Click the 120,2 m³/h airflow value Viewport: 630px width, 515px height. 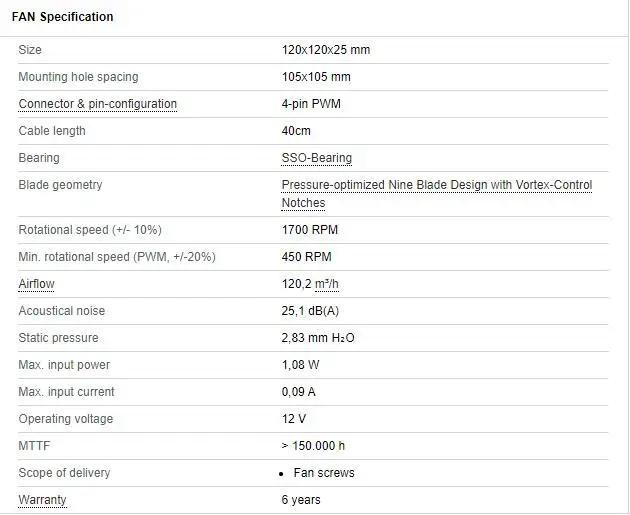click(310, 284)
